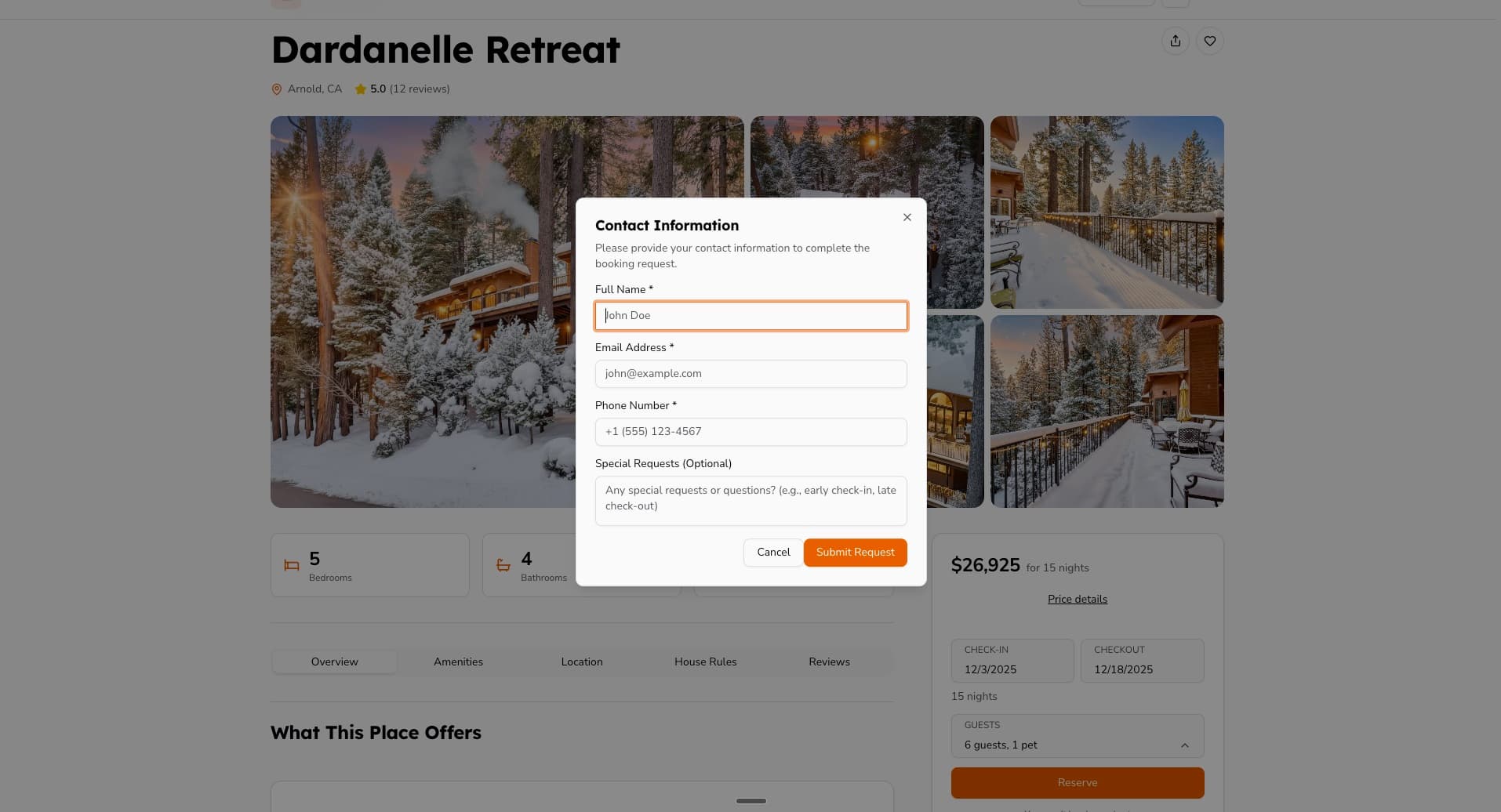
Task: Switch to the House Rules tab
Action: pyautogui.click(x=705, y=662)
